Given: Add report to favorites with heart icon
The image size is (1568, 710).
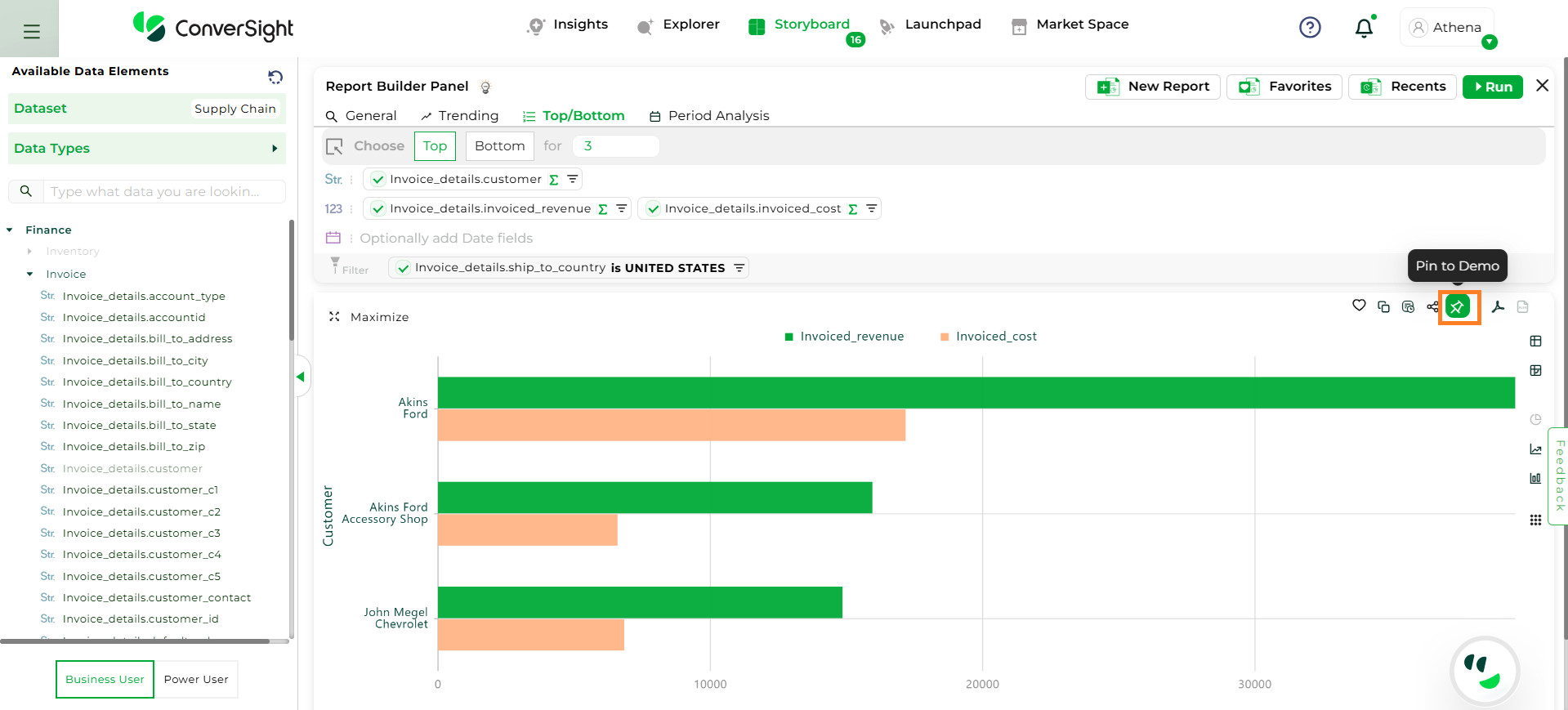Looking at the screenshot, I should [x=1359, y=306].
